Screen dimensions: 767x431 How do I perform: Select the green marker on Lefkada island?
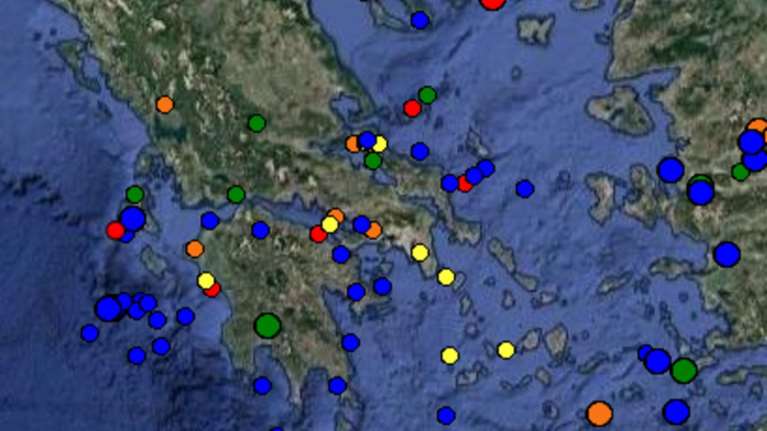135,194
